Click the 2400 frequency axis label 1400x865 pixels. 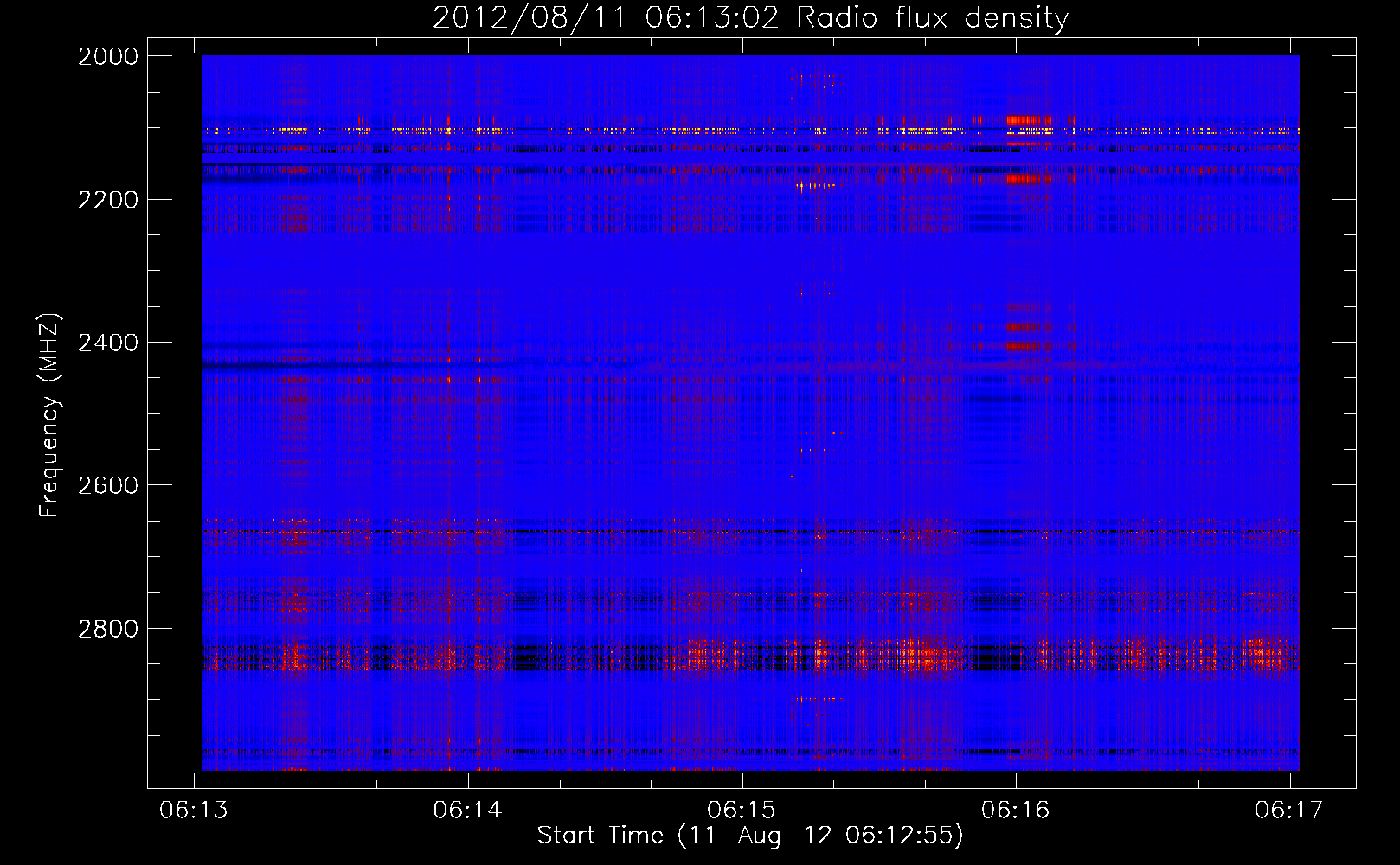[108, 343]
